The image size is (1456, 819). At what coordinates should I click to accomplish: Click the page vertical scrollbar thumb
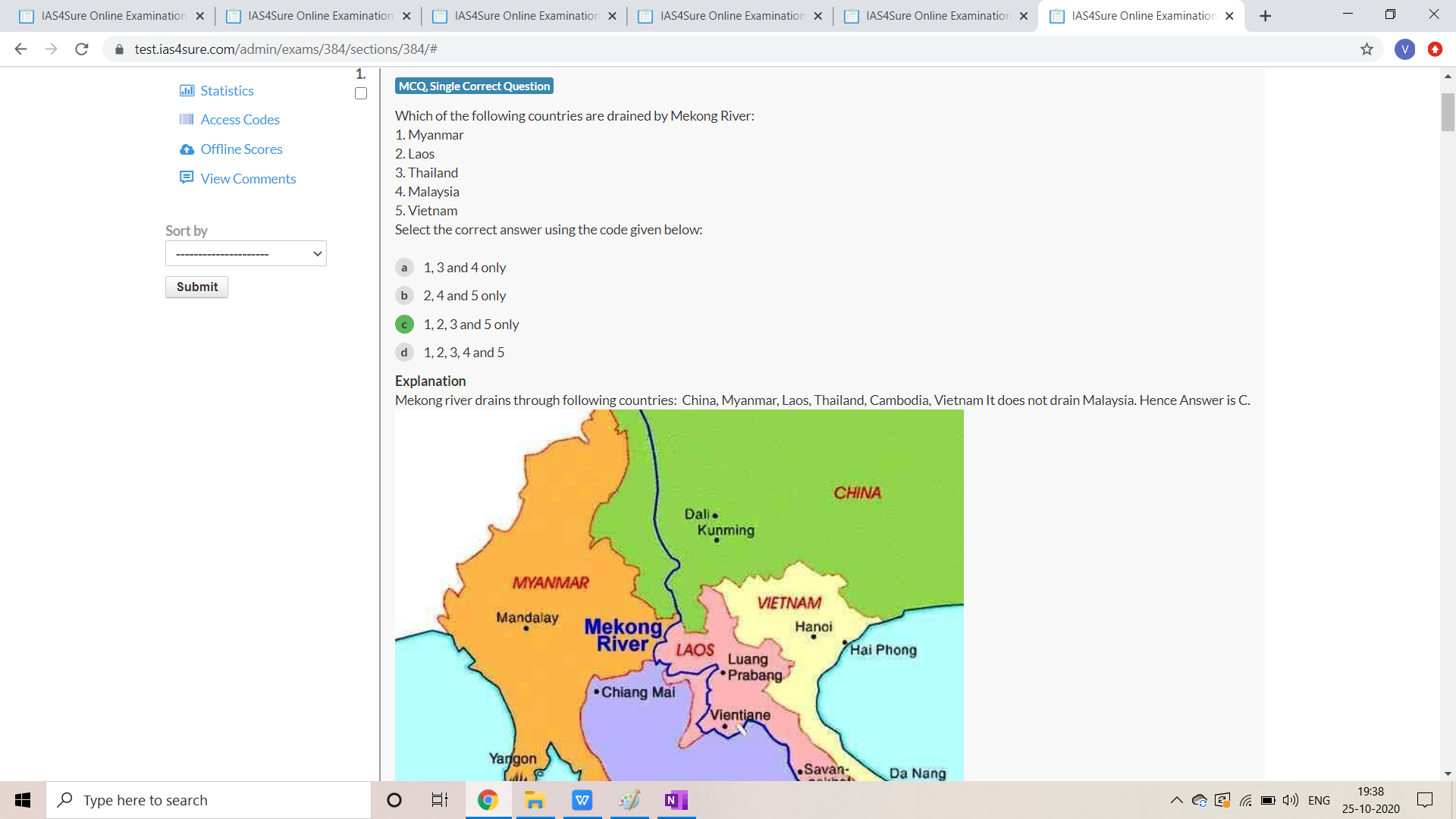coord(1448,112)
